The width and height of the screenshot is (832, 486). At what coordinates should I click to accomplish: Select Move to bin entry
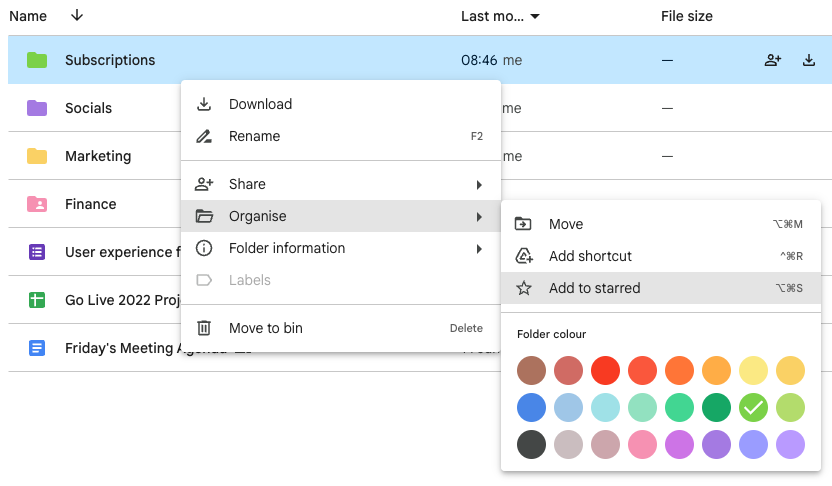click(341, 328)
